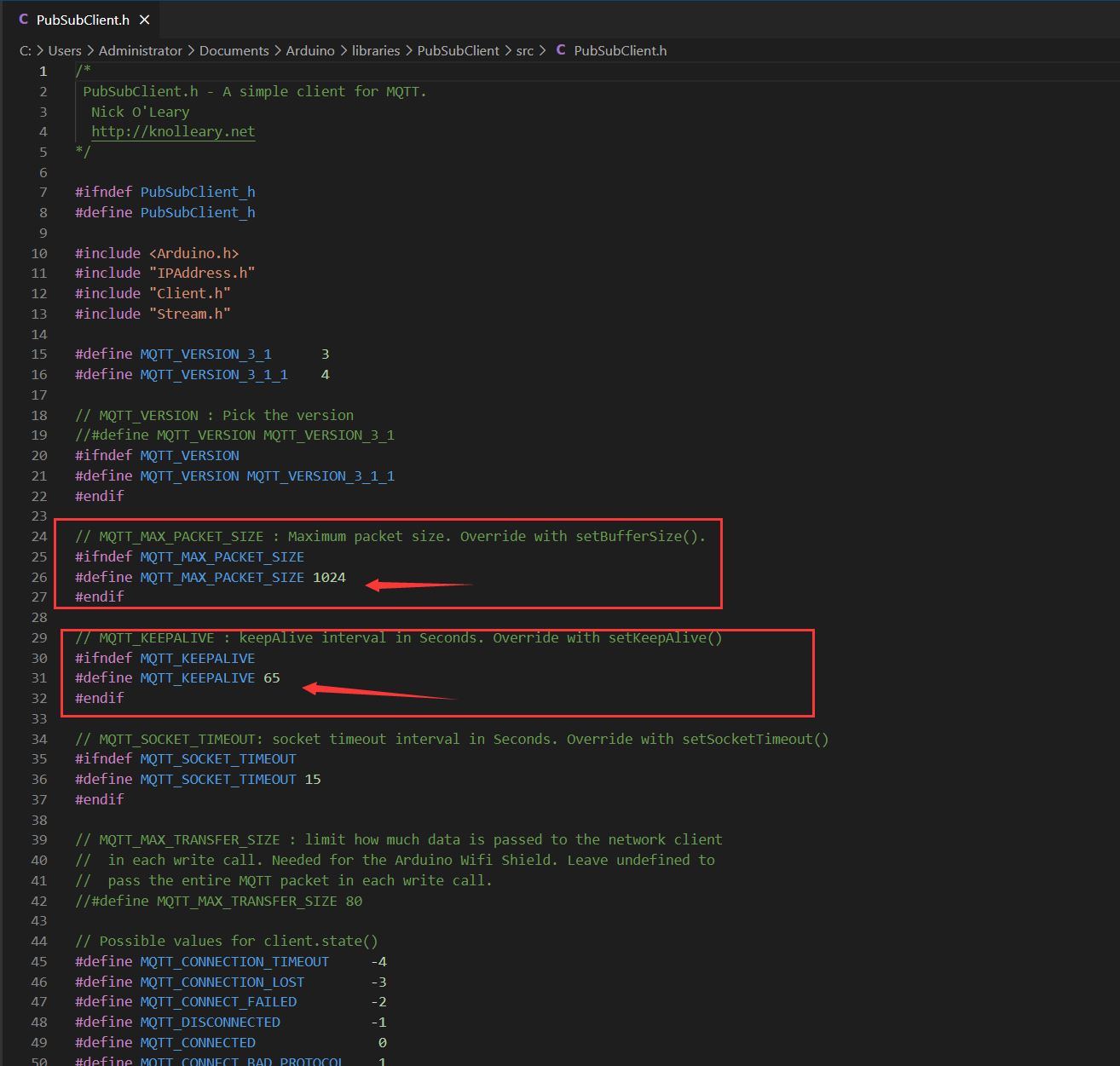
Task: Click setBufferSize() in the line 24 comment
Action: coord(637,536)
